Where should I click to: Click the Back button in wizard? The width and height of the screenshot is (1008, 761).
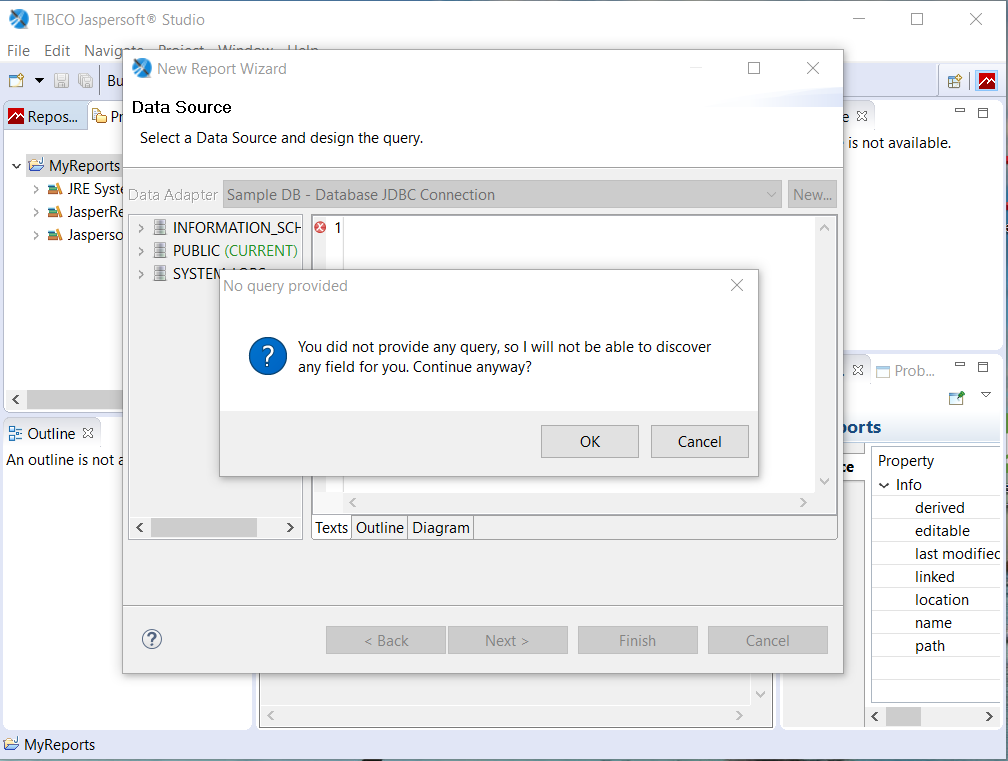pos(386,640)
